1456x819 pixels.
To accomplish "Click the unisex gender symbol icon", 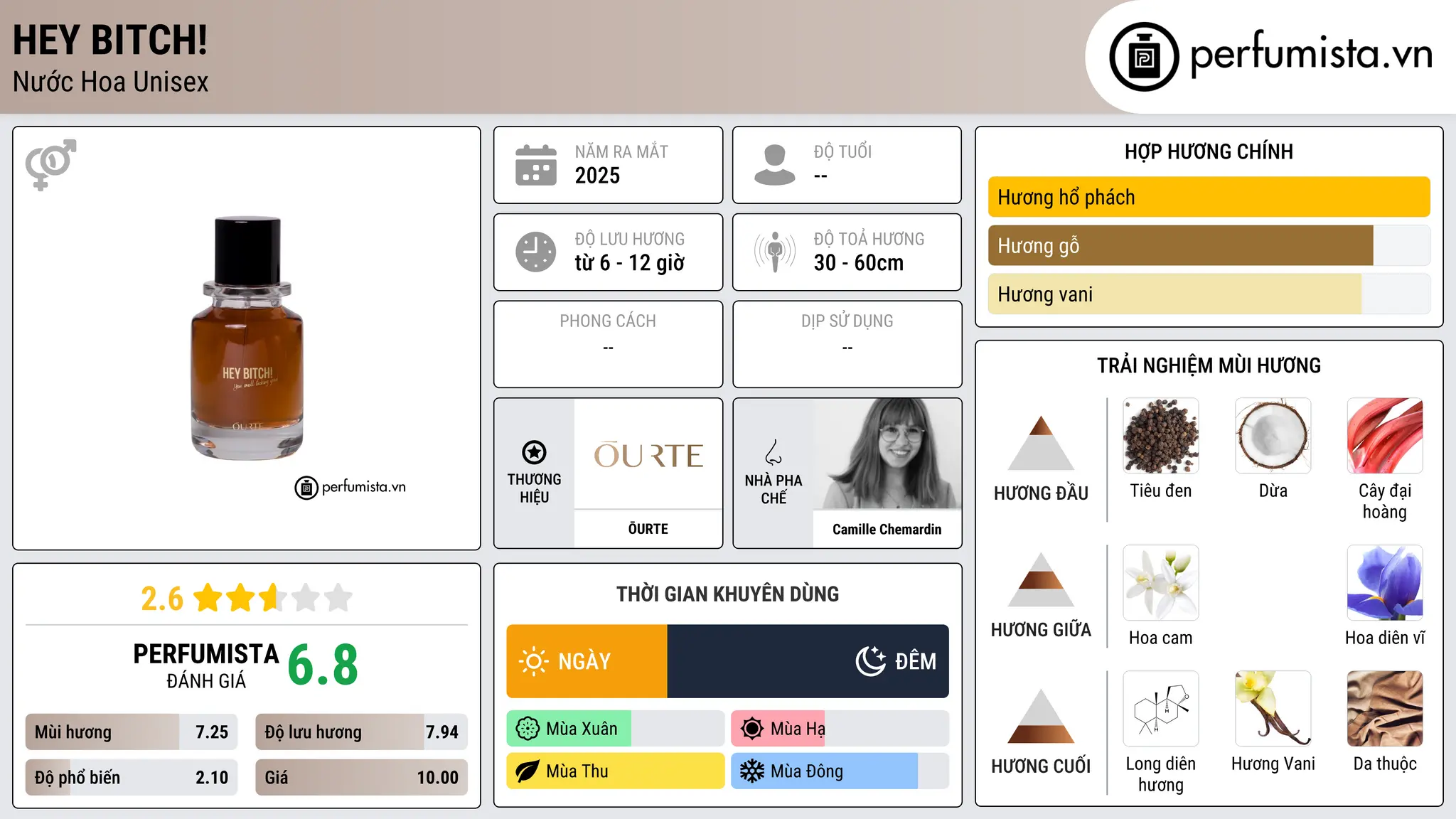I will pyautogui.click(x=50, y=164).
